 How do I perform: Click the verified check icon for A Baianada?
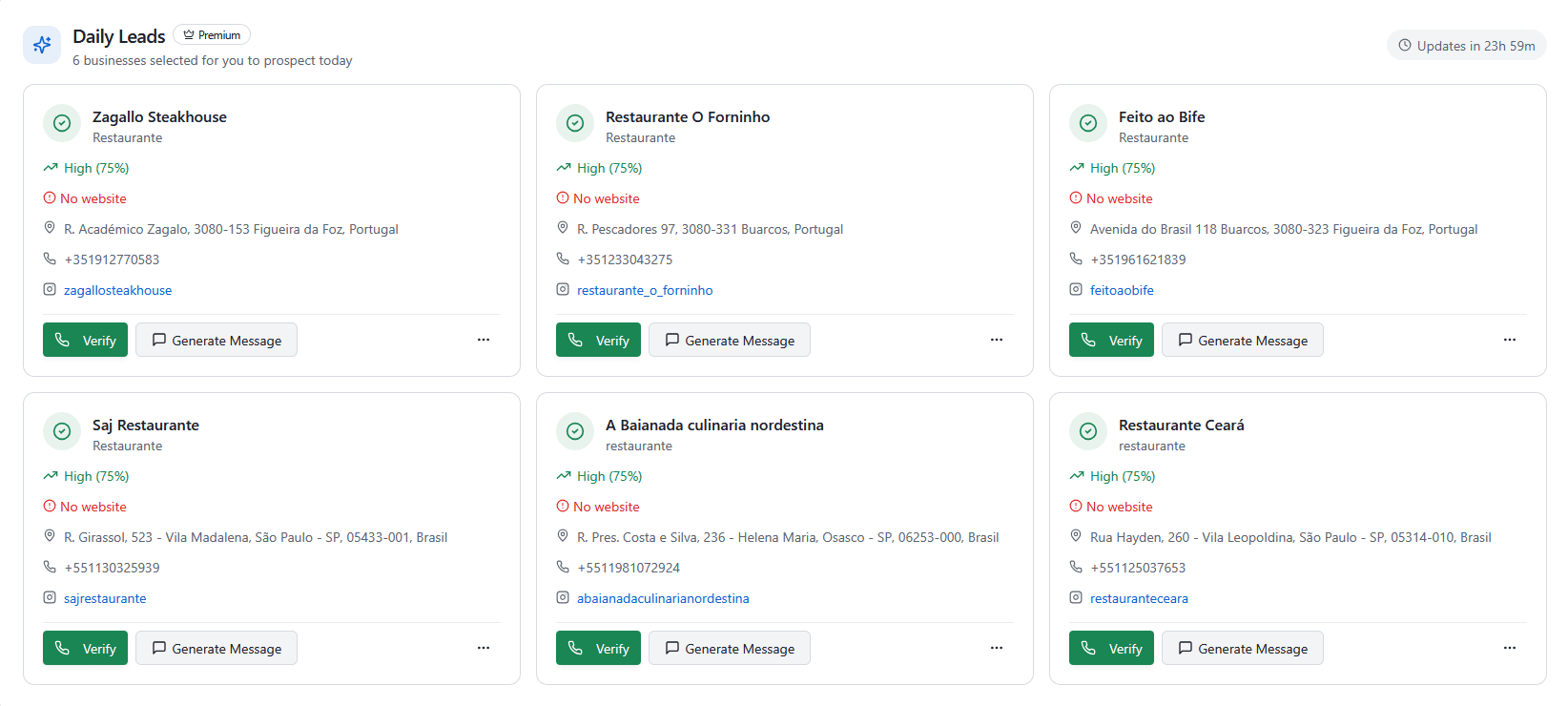[575, 431]
